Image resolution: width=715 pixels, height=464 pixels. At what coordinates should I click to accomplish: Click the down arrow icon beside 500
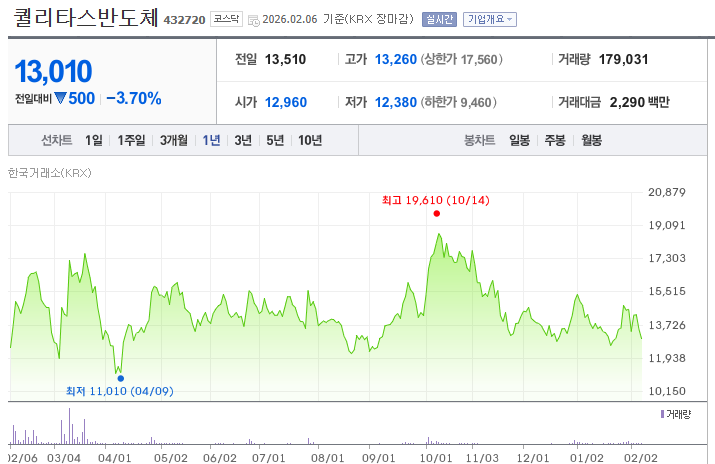pyautogui.click(x=60, y=98)
